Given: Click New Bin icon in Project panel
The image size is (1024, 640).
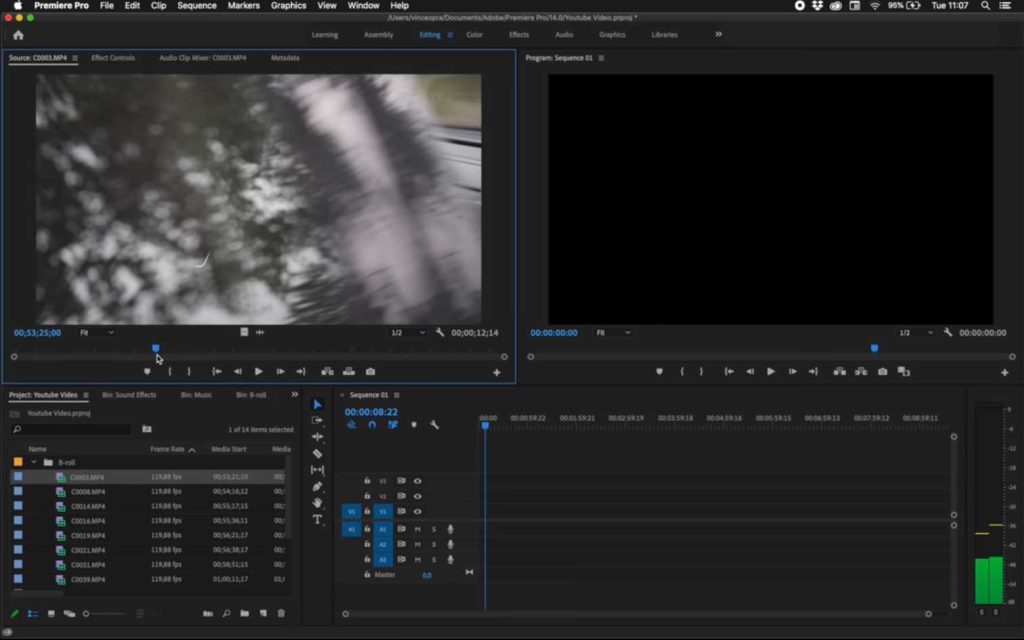Looking at the screenshot, I should (244, 613).
